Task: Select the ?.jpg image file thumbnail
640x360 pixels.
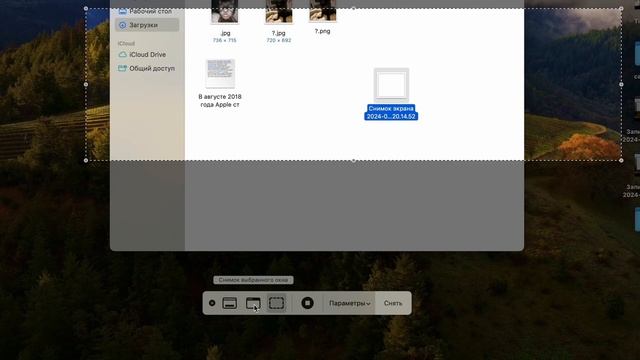Action: [279, 12]
